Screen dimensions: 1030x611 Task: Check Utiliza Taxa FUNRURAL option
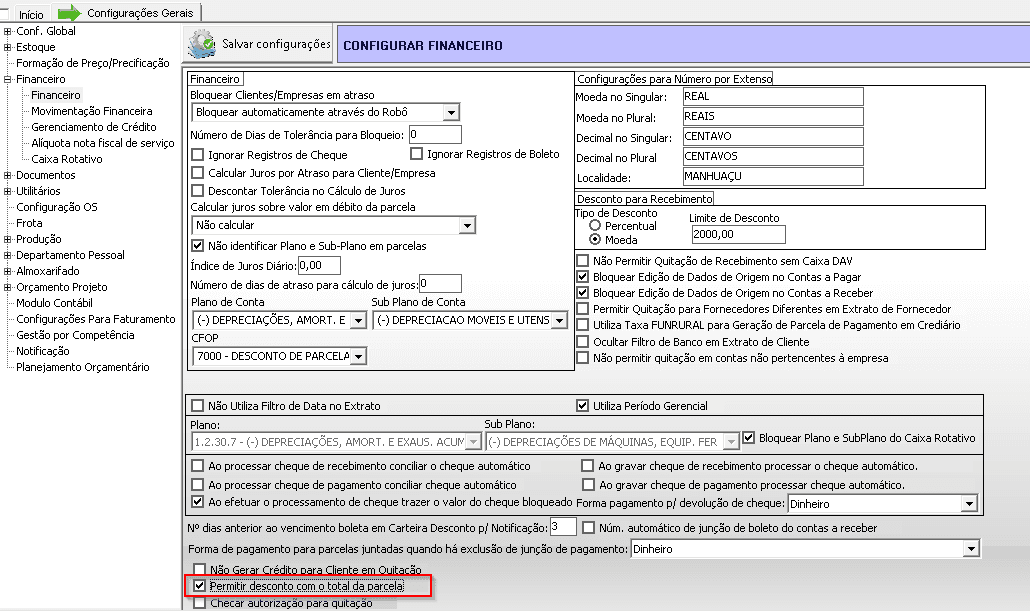pos(583,325)
